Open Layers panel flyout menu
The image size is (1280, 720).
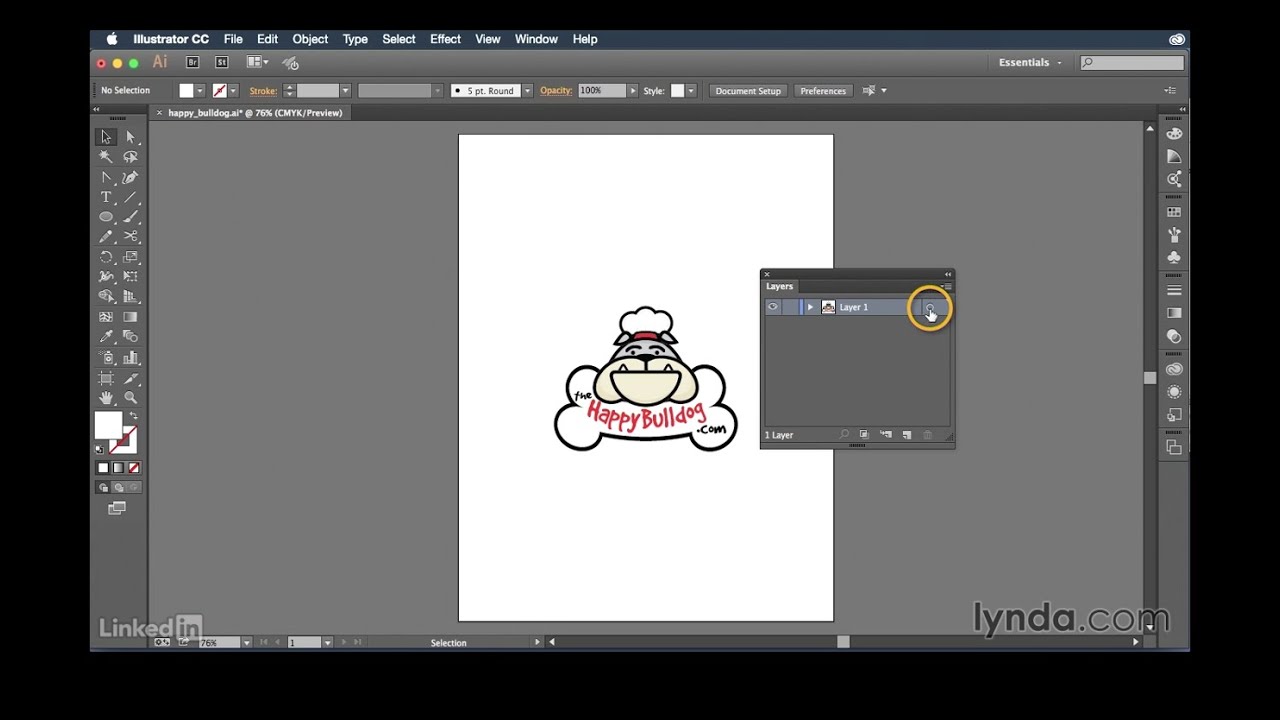click(946, 287)
